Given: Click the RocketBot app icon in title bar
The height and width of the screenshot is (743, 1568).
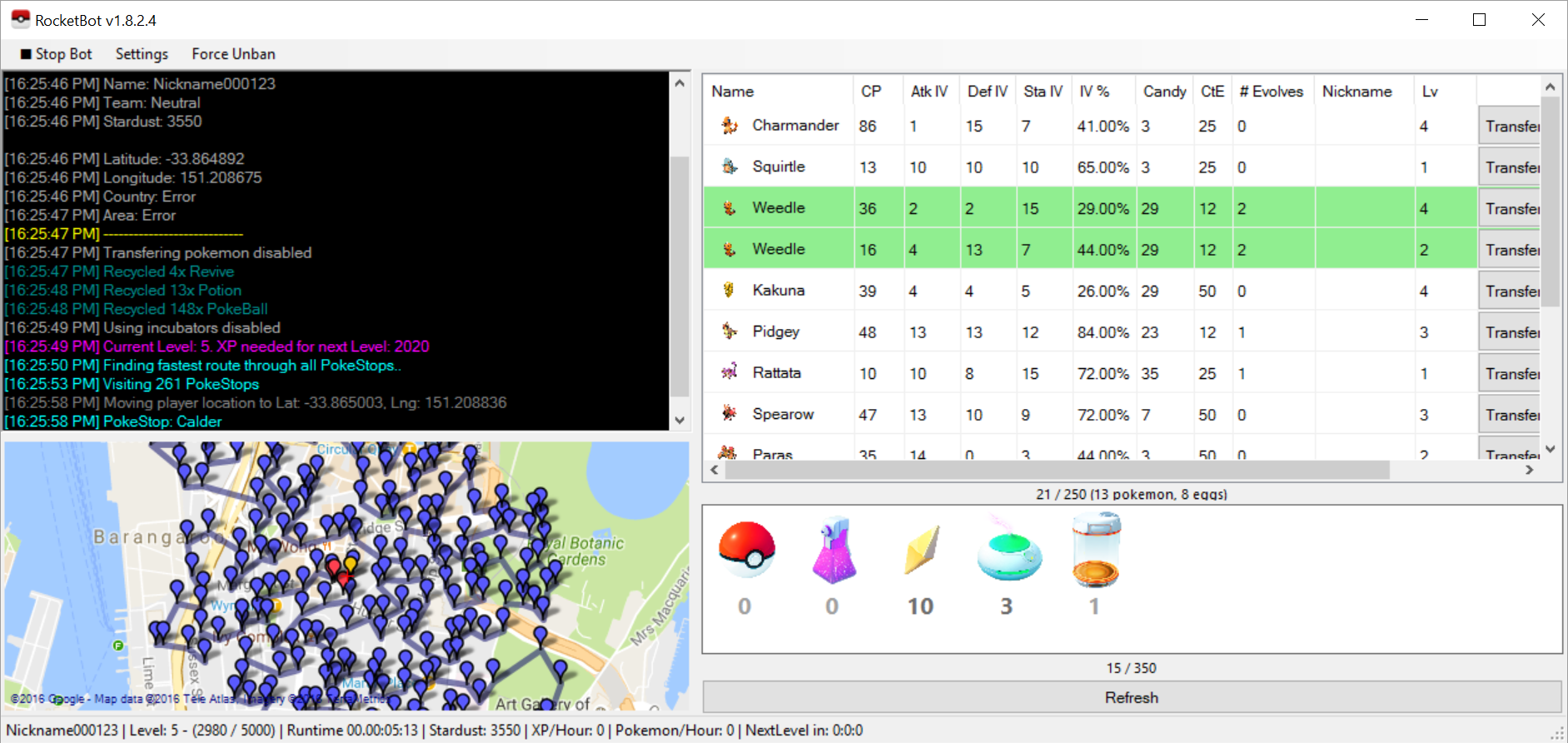Looking at the screenshot, I should click(20, 19).
